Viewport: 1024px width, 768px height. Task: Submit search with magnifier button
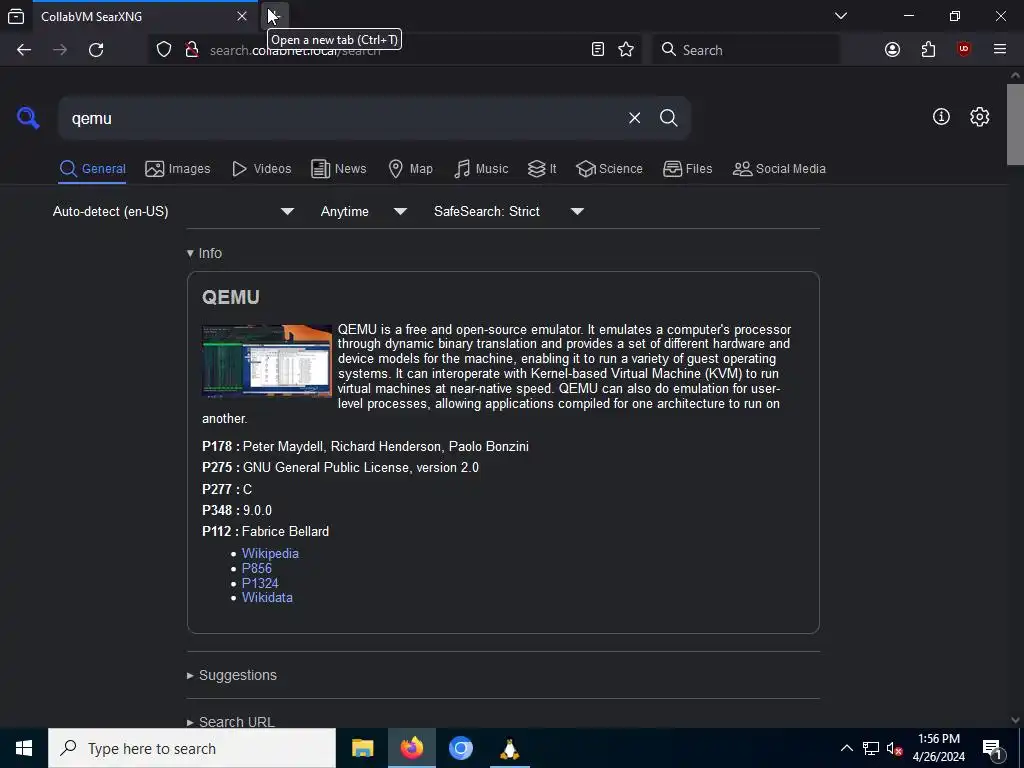pos(668,118)
